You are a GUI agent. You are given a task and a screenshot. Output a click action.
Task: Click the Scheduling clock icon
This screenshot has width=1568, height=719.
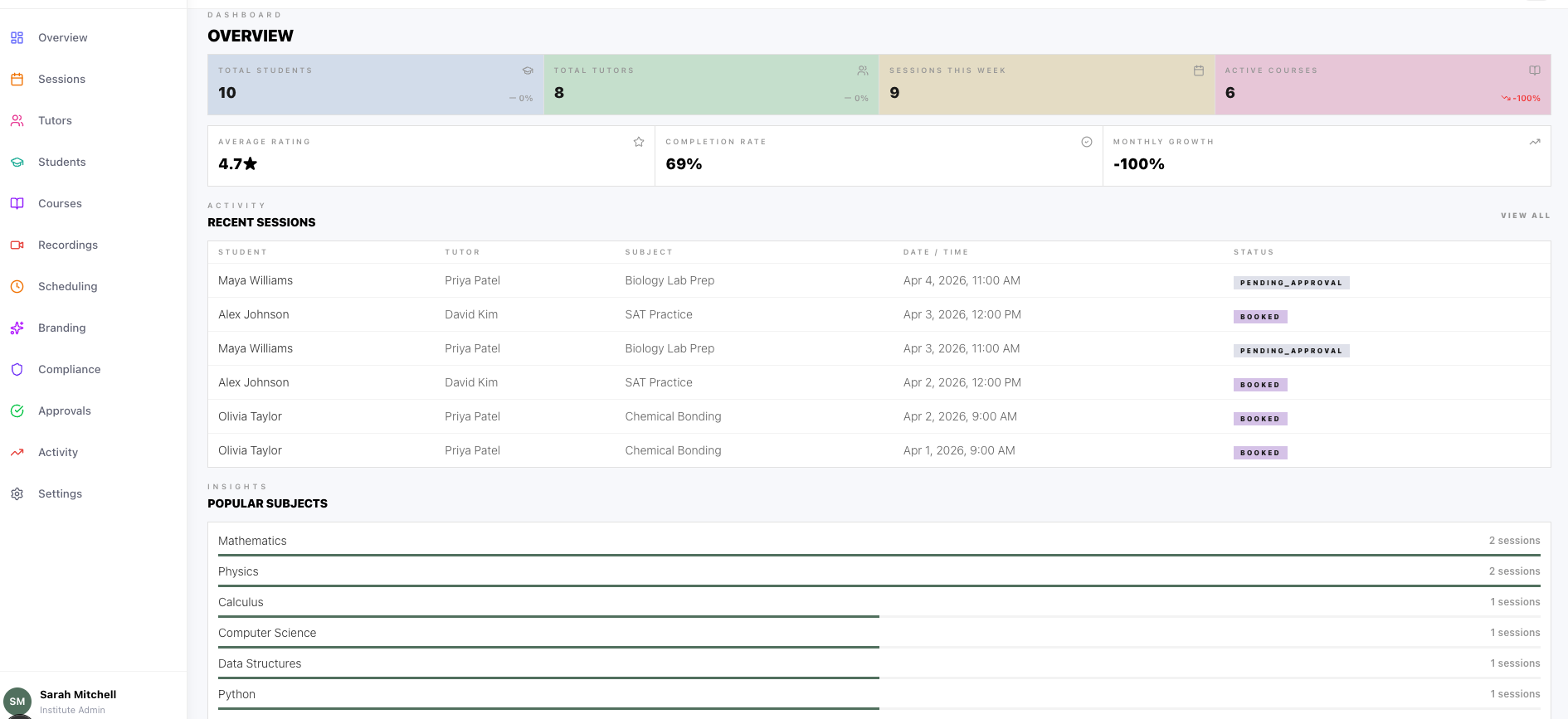click(17, 287)
